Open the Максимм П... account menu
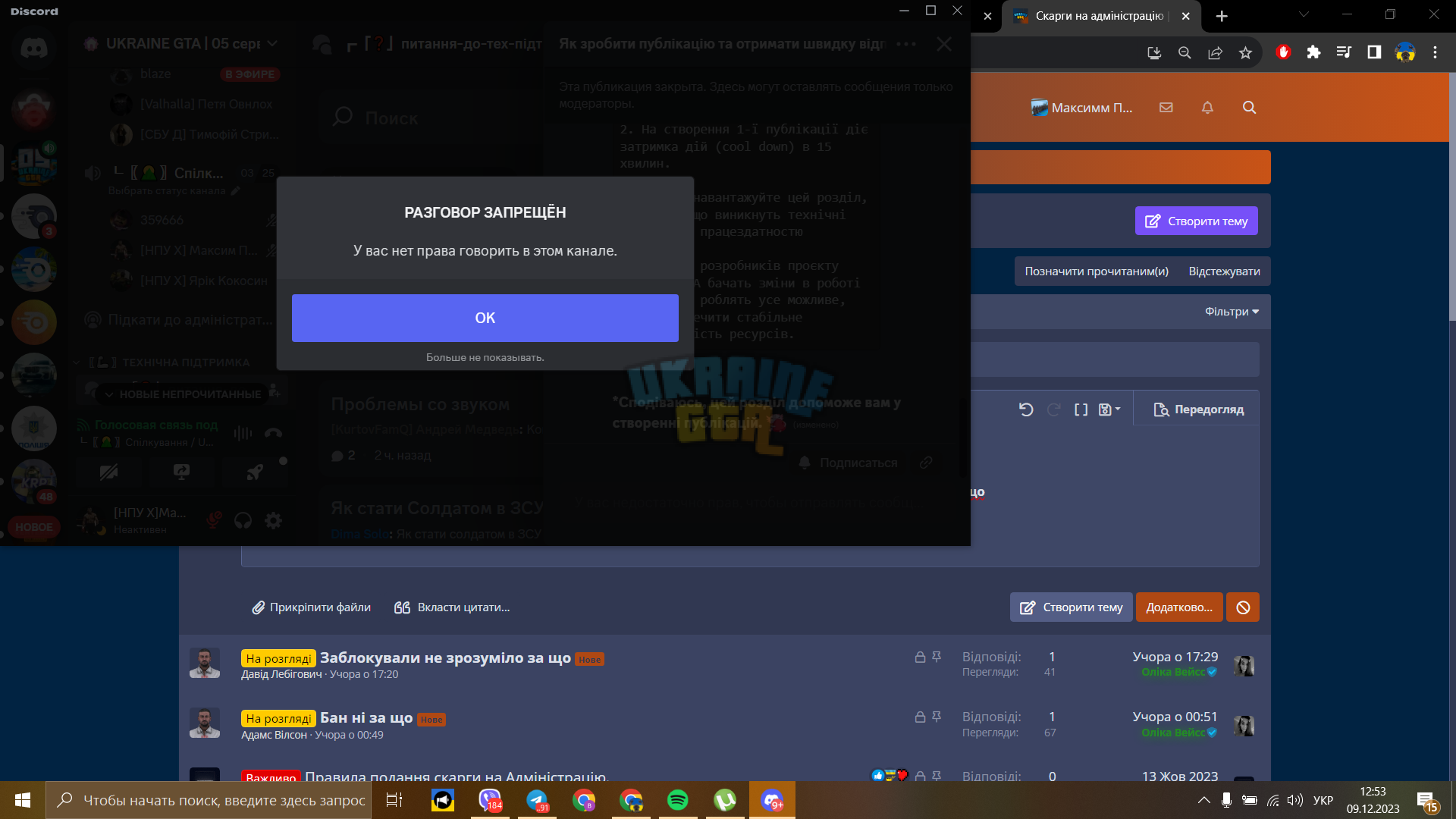This screenshot has width=1456, height=819. point(1081,108)
